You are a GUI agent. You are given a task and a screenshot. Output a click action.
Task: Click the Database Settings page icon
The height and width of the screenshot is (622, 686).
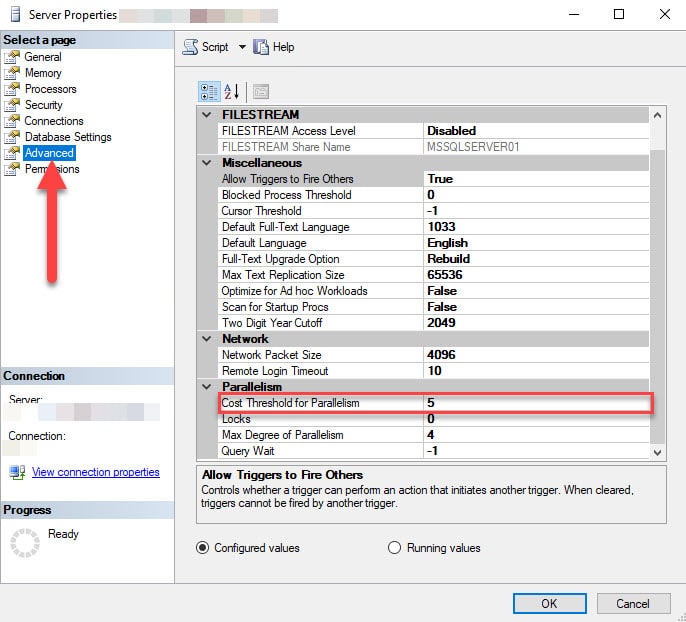[12, 137]
